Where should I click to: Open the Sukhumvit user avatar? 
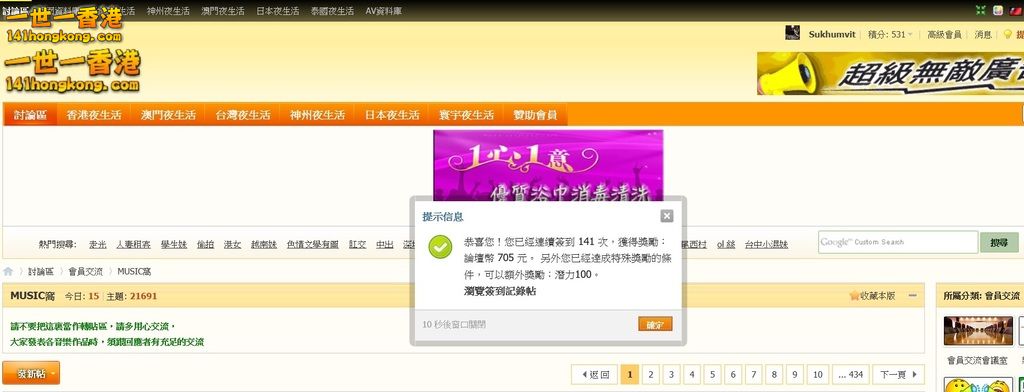point(792,33)
